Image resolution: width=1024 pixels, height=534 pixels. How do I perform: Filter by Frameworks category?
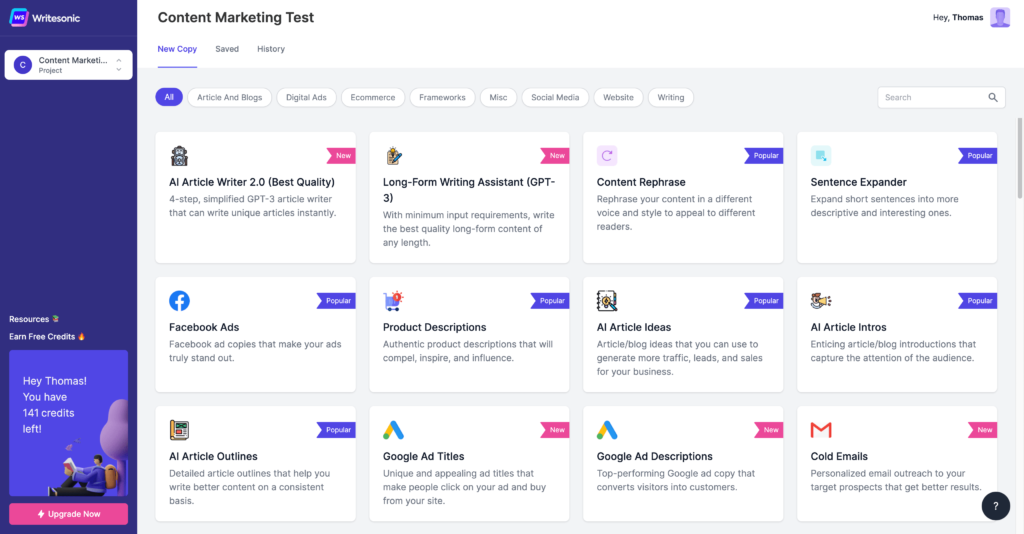click(442, 97)
